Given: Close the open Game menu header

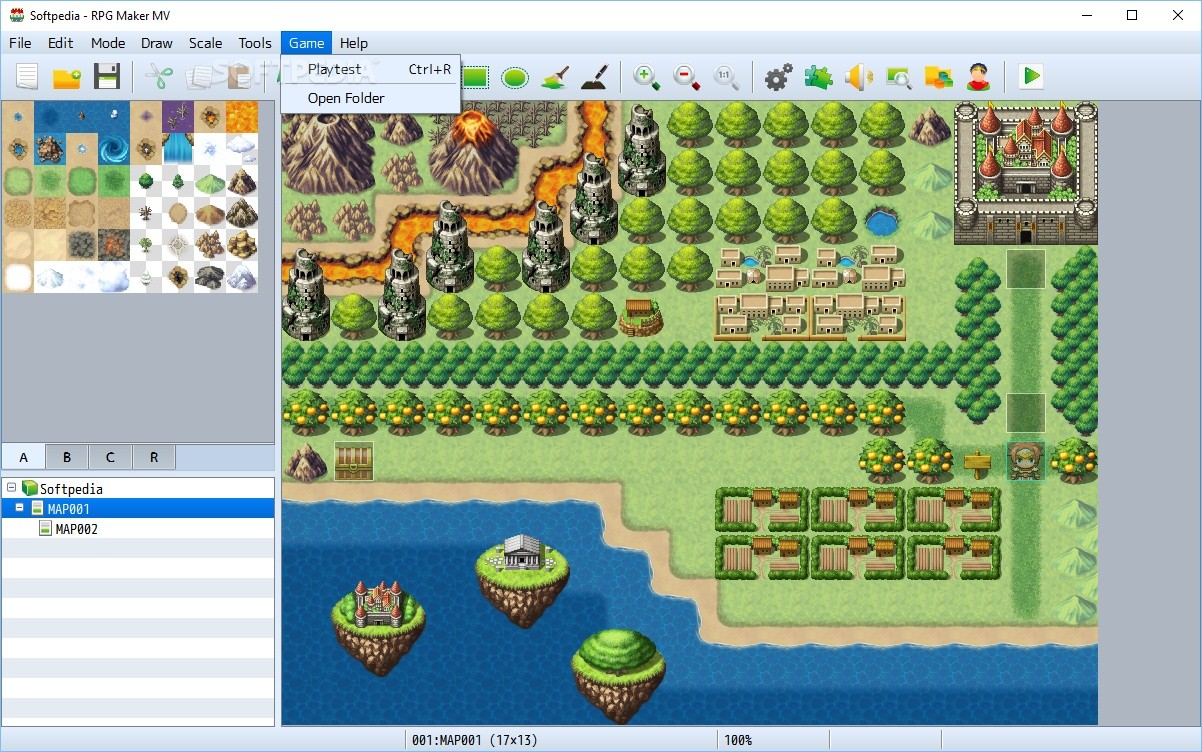Looking at the screenshot, I should pos(306,43).
